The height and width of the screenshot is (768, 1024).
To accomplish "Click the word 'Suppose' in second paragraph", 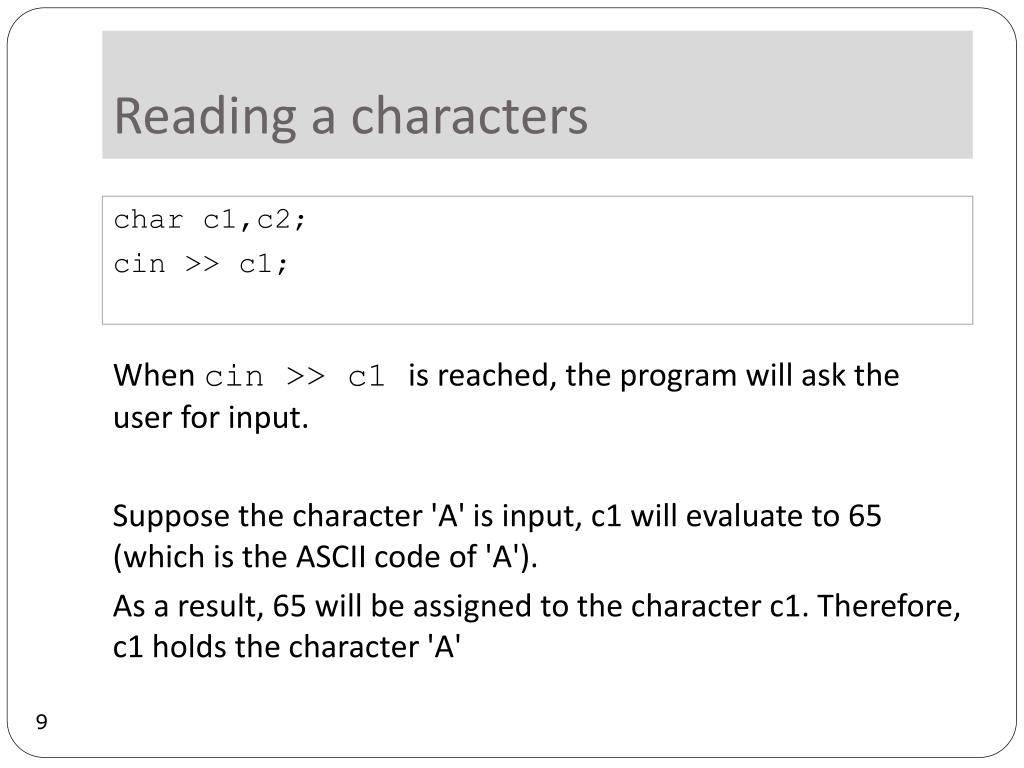I will (171, 517).
